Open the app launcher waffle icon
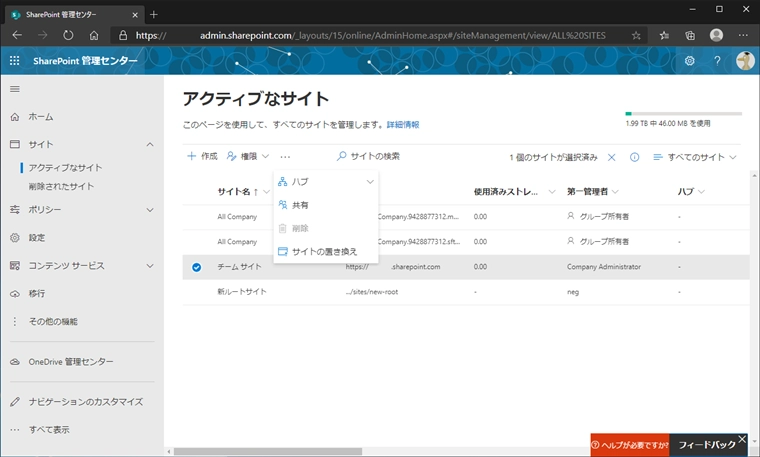 pos(15,61)
